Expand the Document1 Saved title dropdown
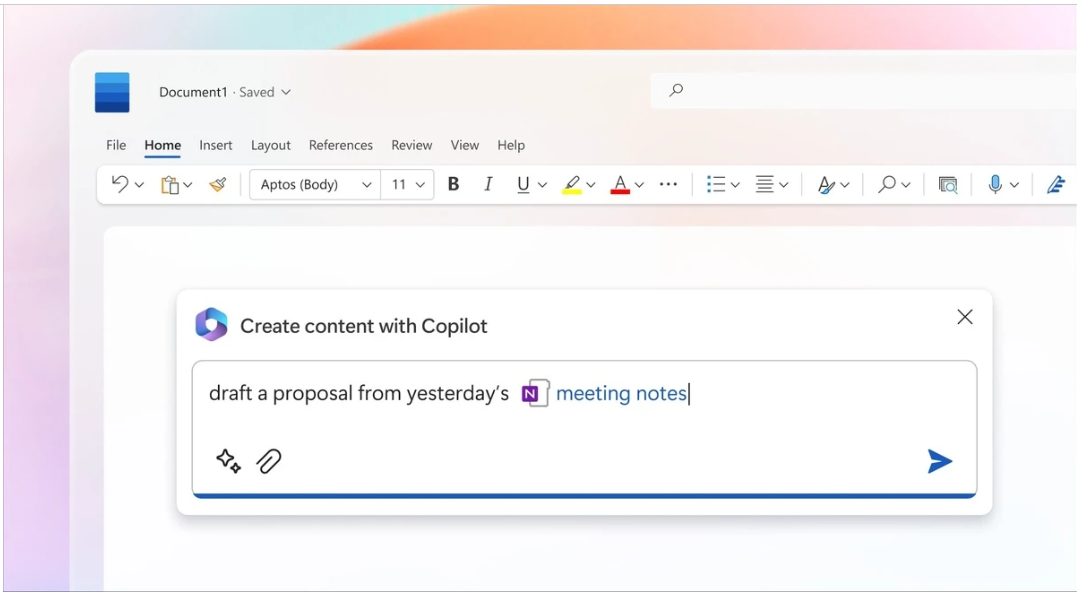The image size is (1077, 592). coord(285,92)
